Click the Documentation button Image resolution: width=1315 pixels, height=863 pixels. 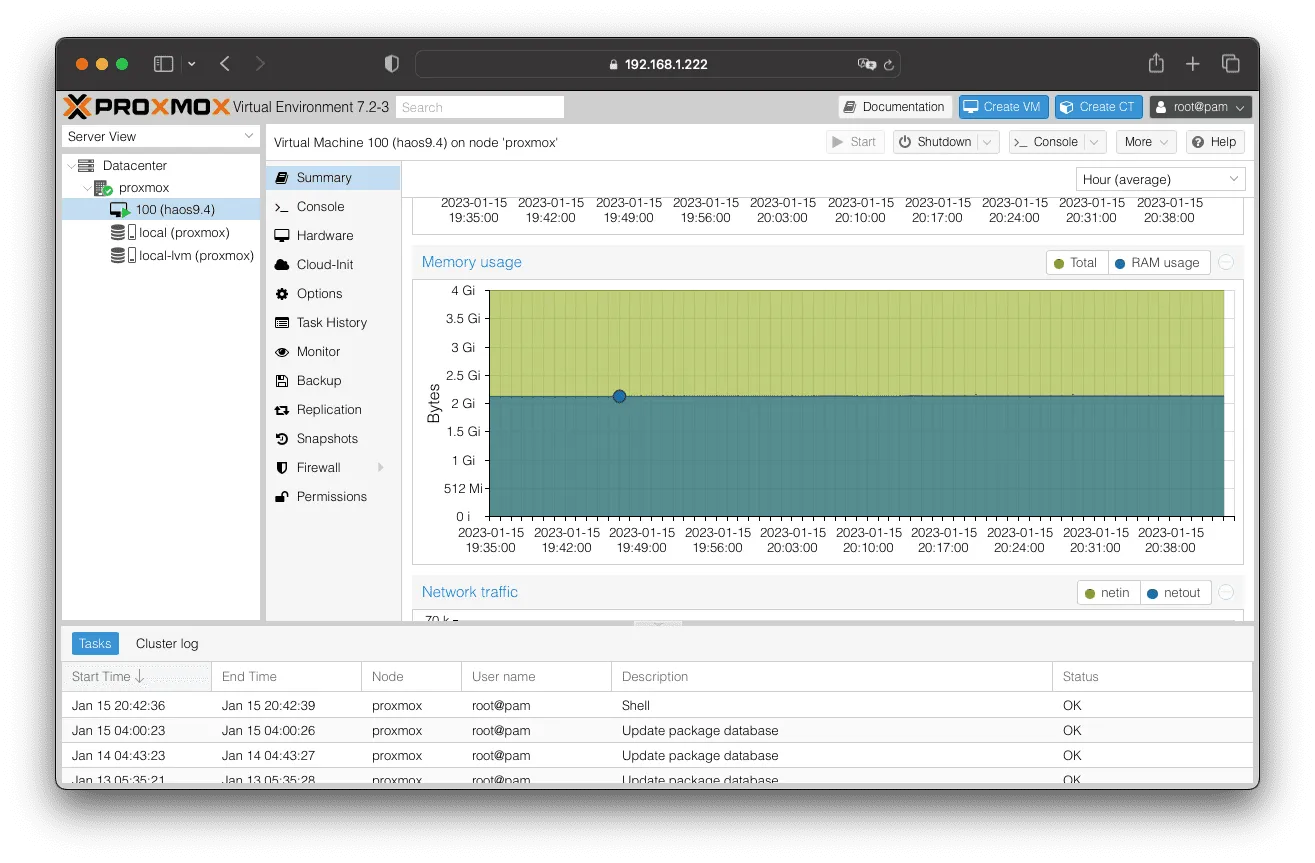894,107
